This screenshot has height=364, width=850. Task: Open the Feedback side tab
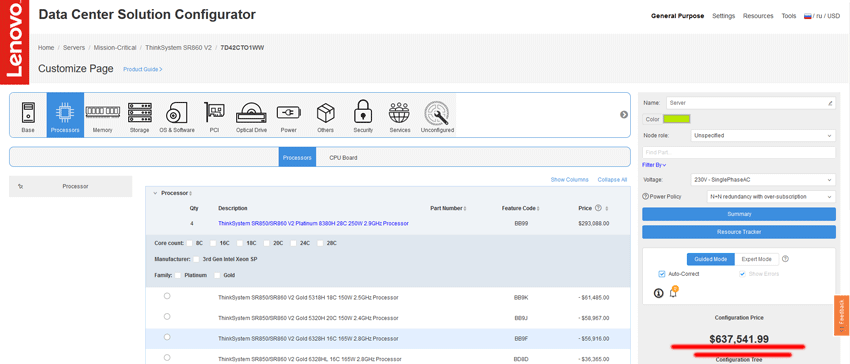pos(842,316)
